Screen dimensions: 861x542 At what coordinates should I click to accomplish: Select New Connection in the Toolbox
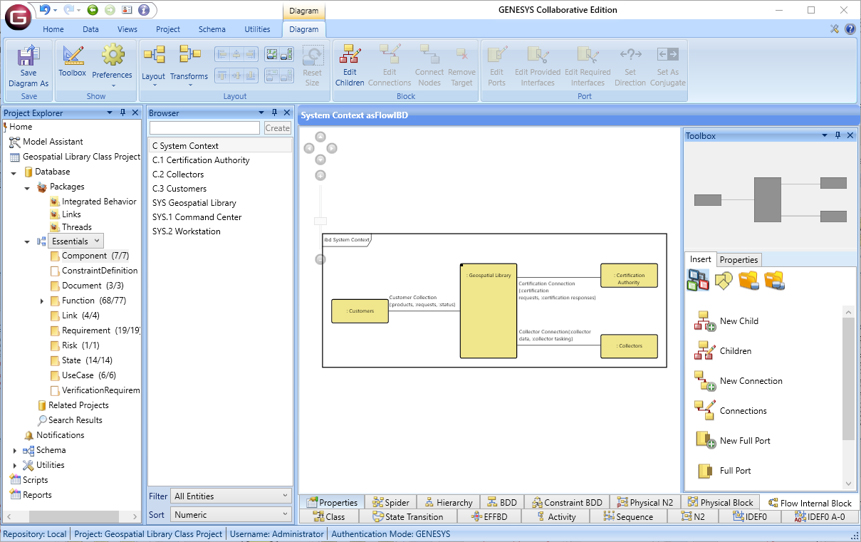[705, 381]
